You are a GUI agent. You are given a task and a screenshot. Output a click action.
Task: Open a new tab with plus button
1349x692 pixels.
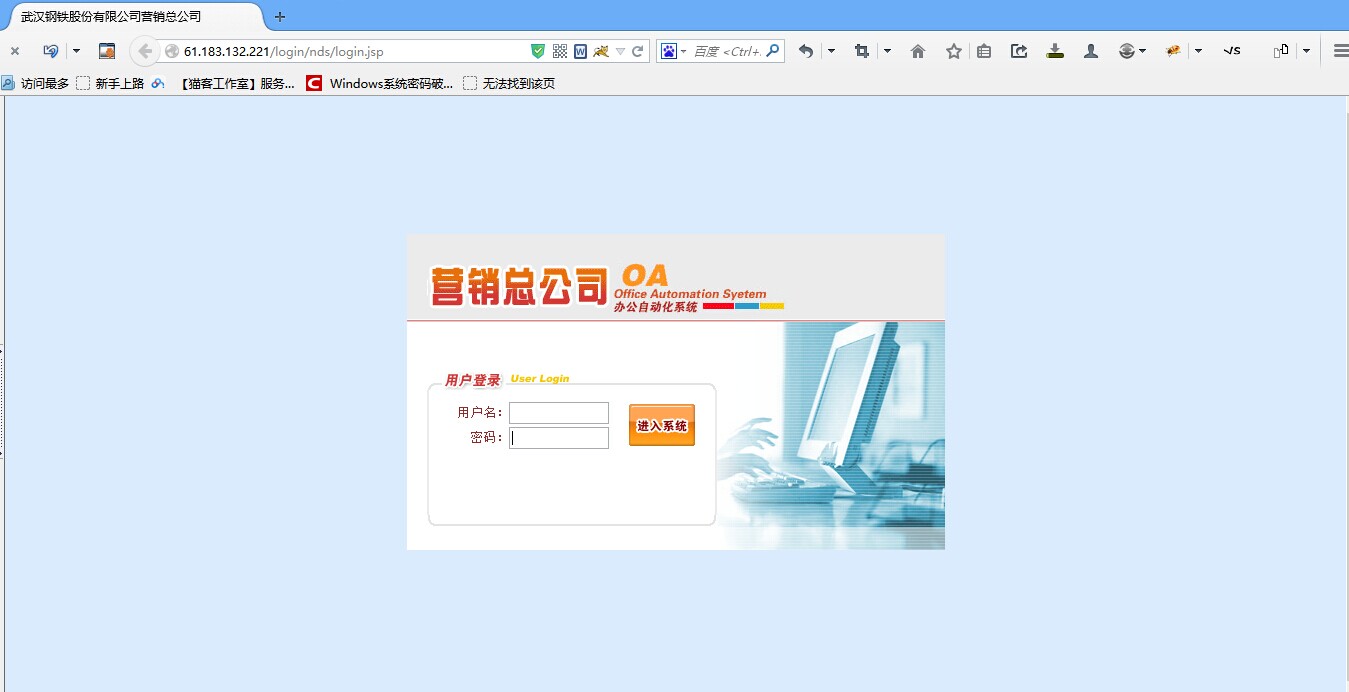click(280, 17)
